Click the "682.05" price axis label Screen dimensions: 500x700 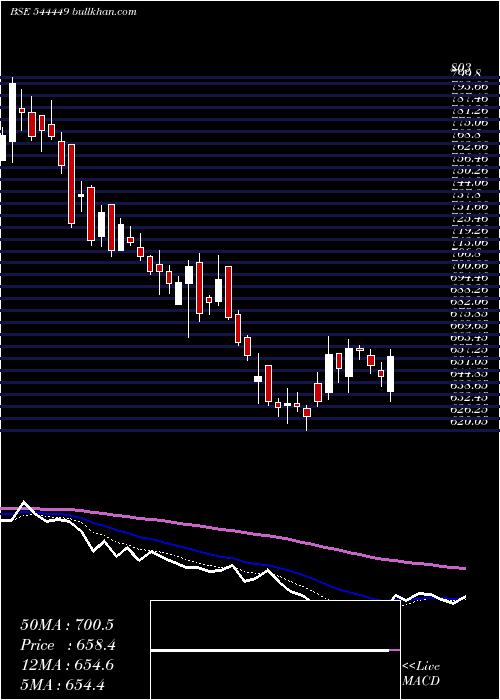pos(469,302)
